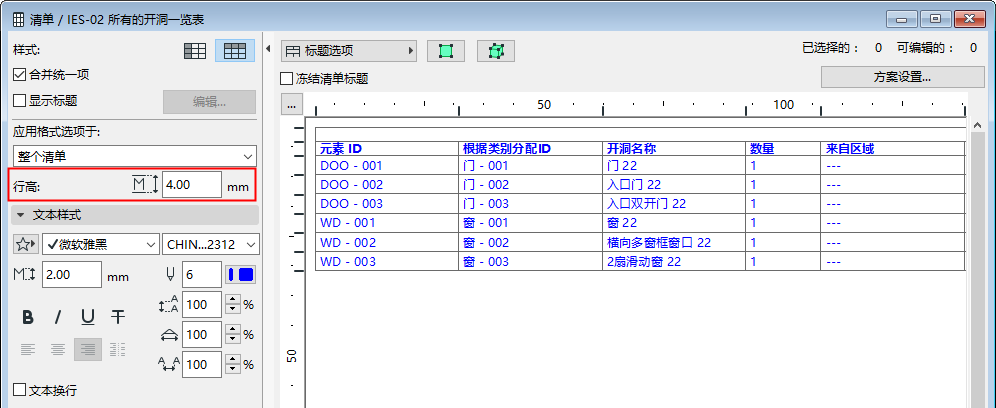
Task: Click the schedule window title icon
Action: [19, 21]
